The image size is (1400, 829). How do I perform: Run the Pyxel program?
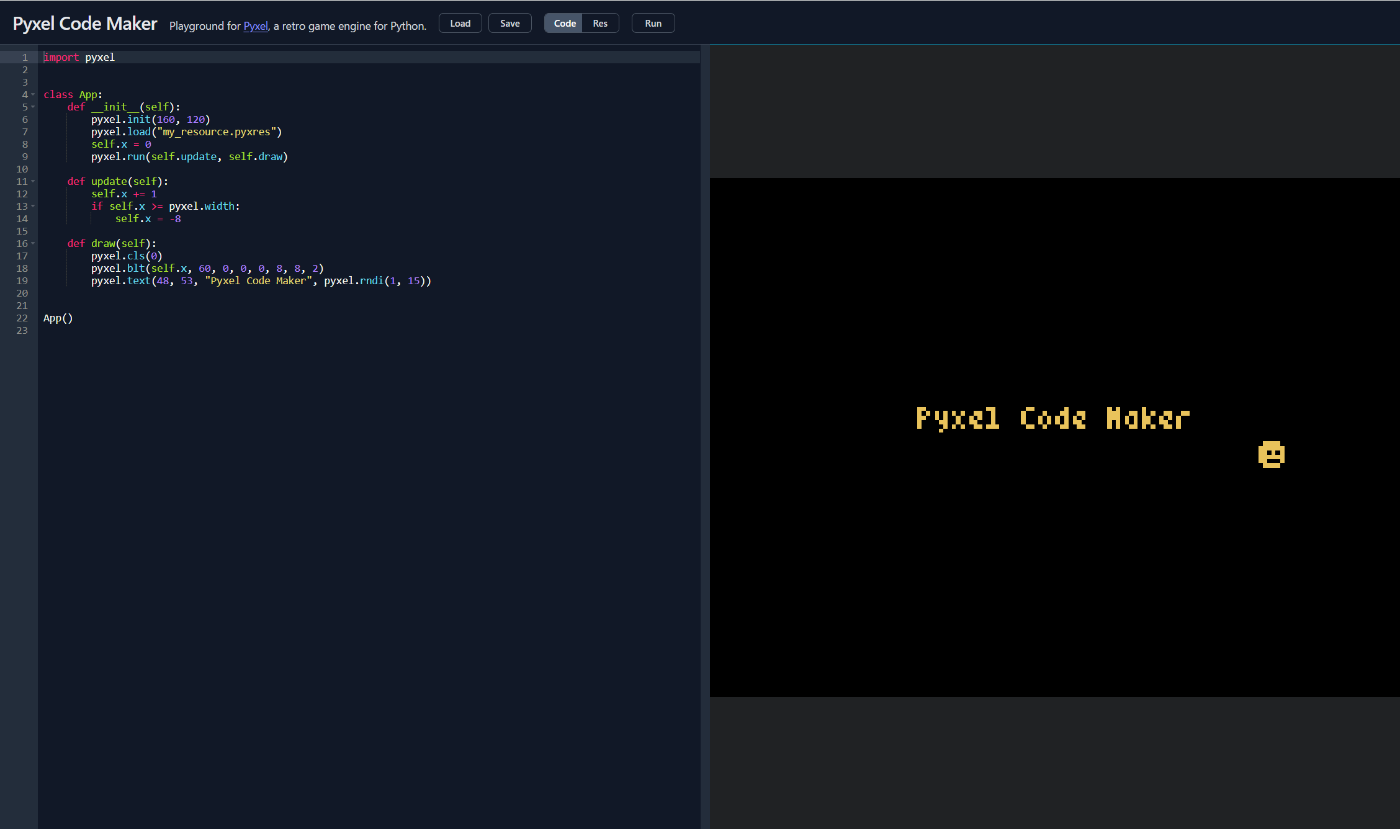point(653,23)
